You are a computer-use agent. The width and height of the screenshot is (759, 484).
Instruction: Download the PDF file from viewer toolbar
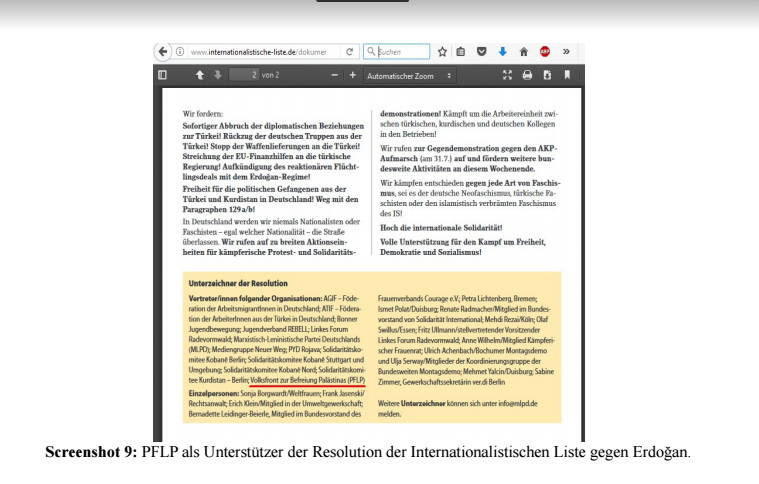[x=546, y=75]
